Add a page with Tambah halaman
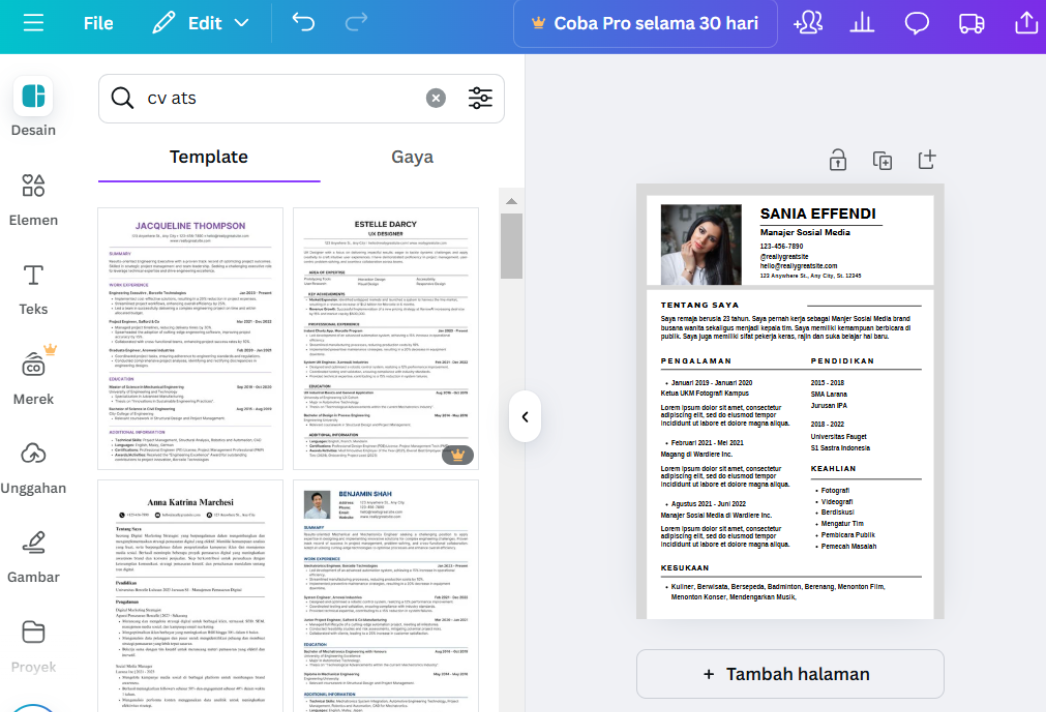1046x712 pixels. tap(789, 673)
